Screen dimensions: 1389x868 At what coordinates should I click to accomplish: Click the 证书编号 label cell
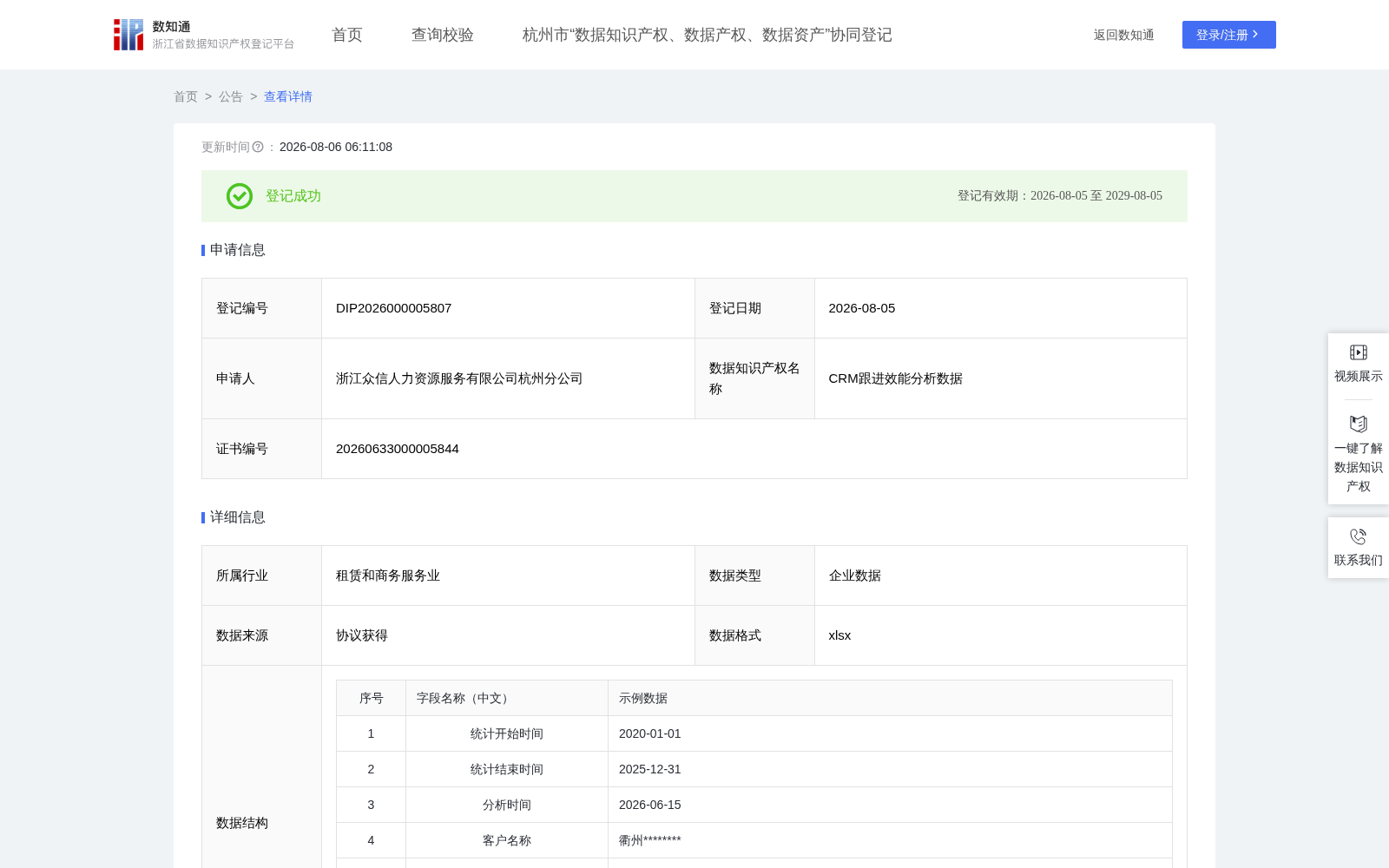coord(262,449)
